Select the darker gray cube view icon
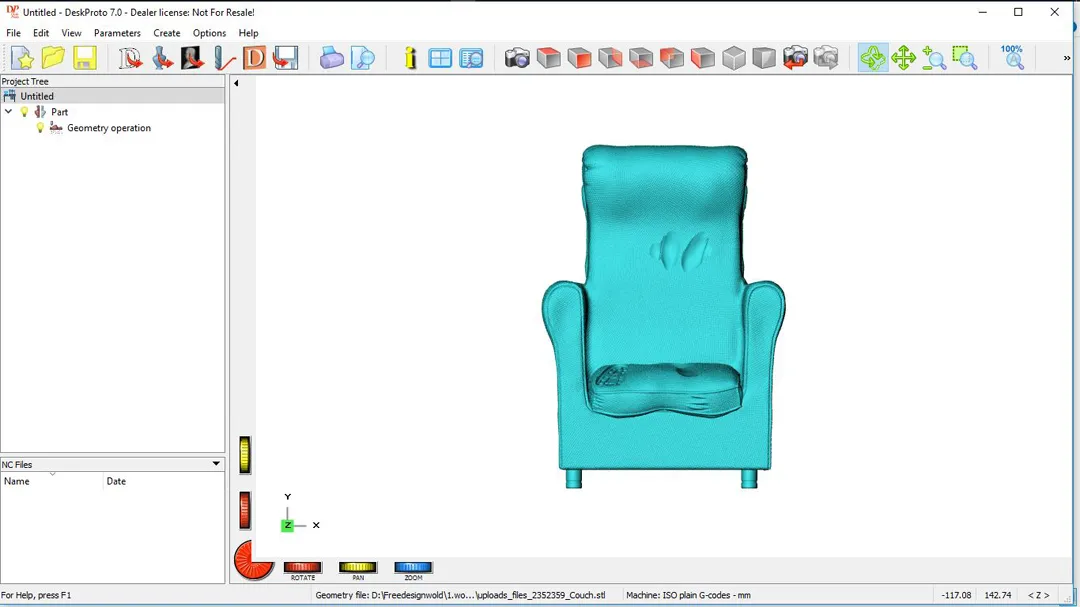 point(764,58)
